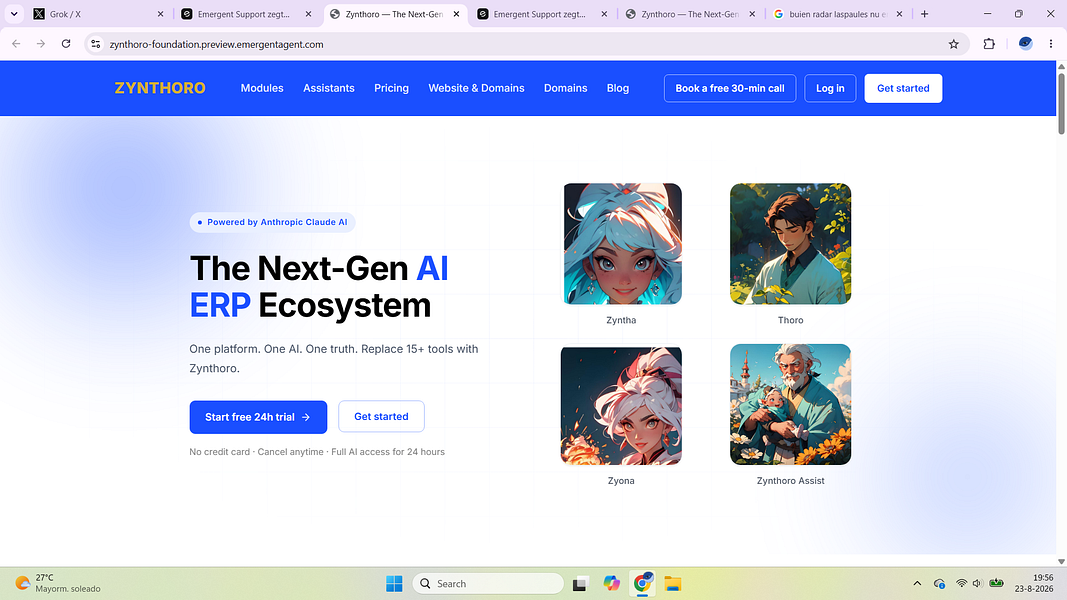The height and width of the screenshot is (600, 1067).
Task: Close the Grok / X tab
Action: pos(161,14)
